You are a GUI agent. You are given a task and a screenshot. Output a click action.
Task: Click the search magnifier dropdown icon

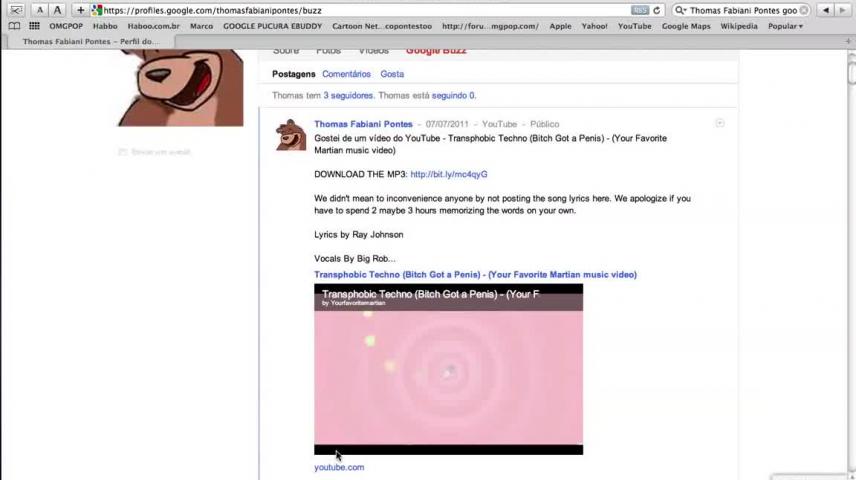pyautogui.click(x=680, y=10)
